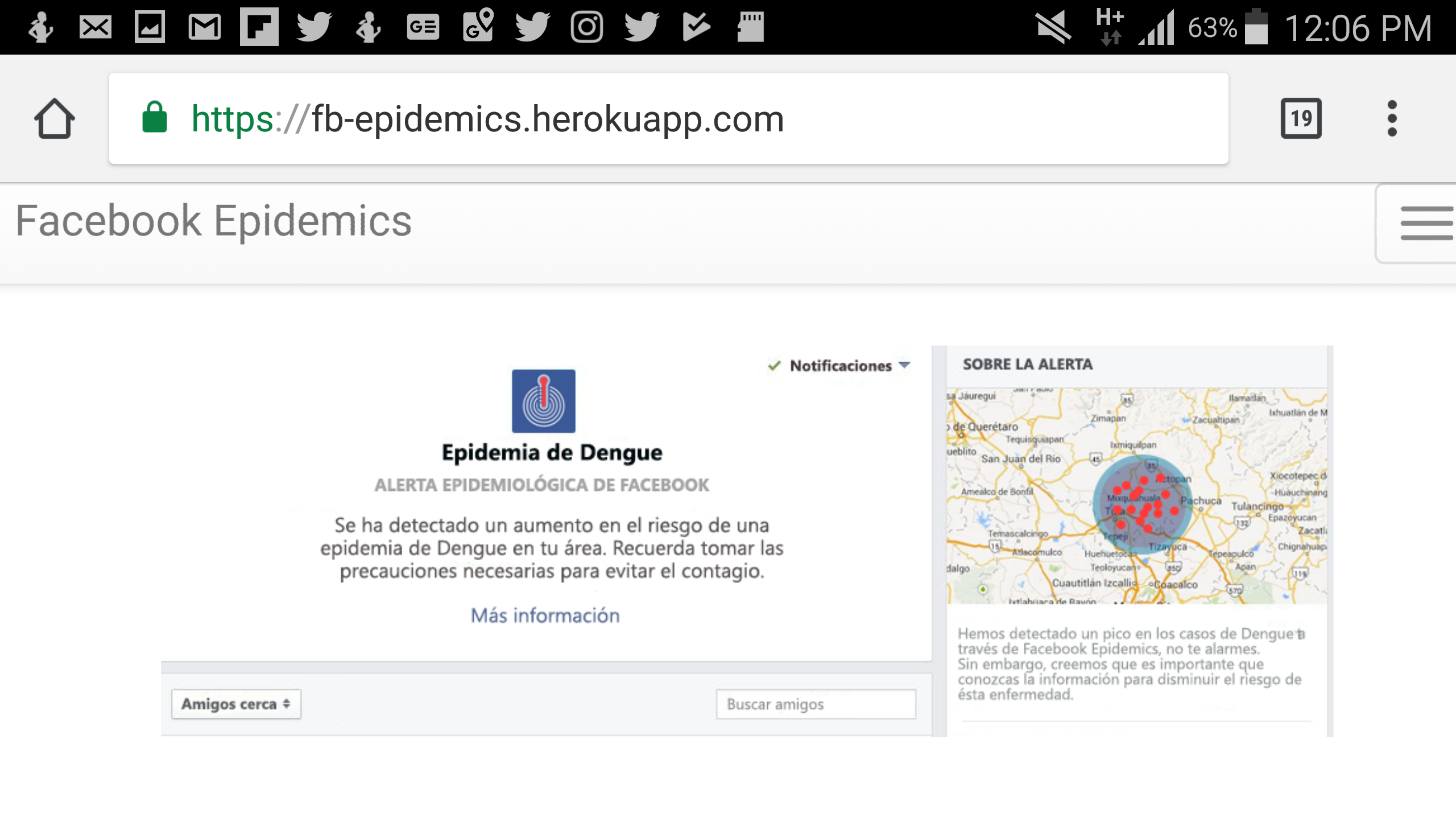Open the Amigos cerca dropdown
Viewport: 1456px width, 819px height.
pos(236,704)
